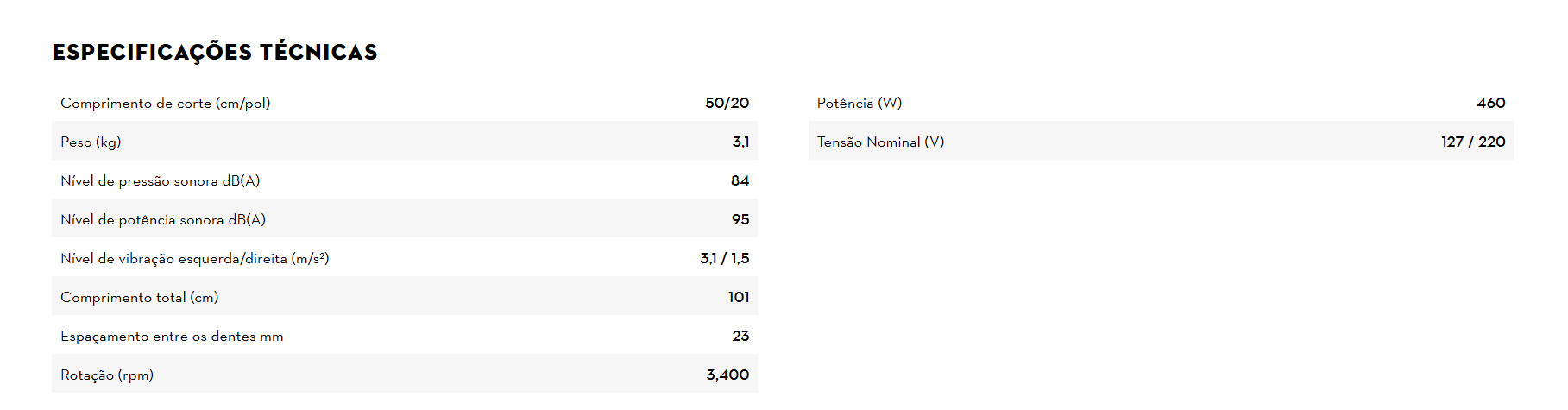This screenshot has width=1568, height=410.
Task: Click the rotation value 3,400
Action: click(x=727, y=375)
